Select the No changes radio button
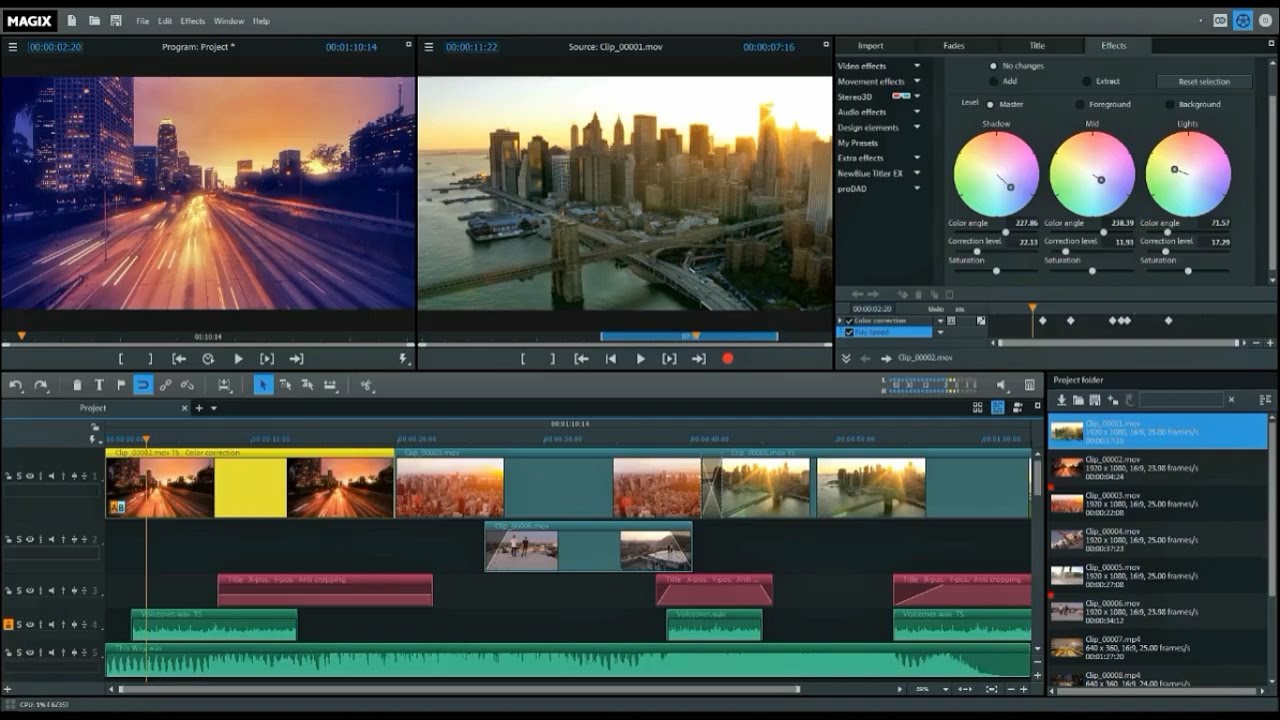Image resolution: width=1280 pixels, height=720 pixels. 993,66
